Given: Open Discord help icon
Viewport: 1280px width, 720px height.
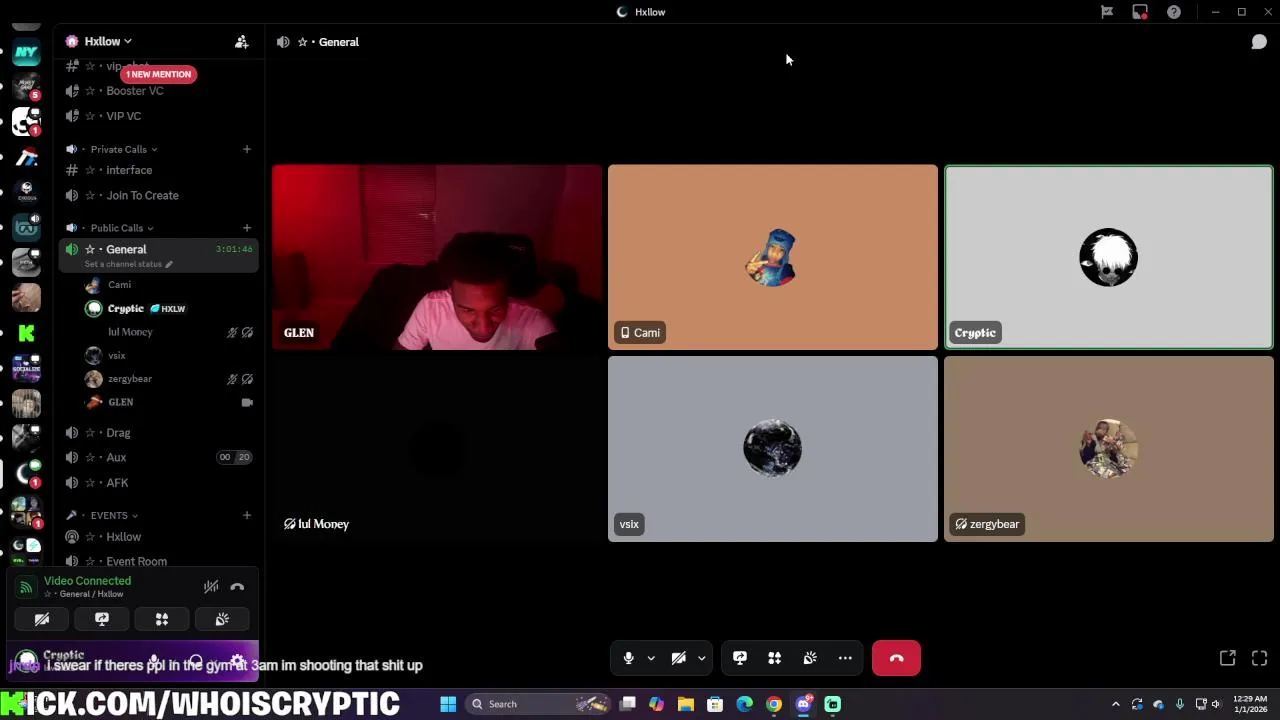Looking at the screenshot, I should tap(1174, 12).
